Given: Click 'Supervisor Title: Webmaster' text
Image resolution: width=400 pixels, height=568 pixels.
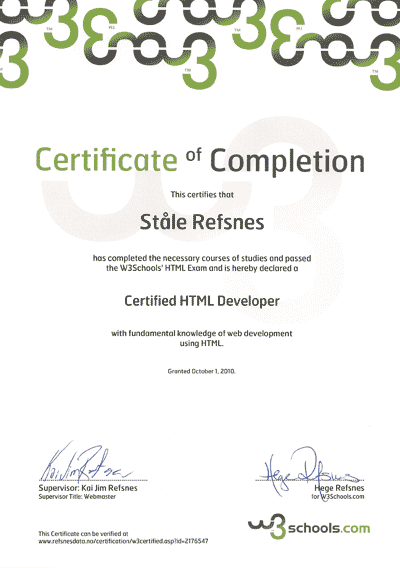Looking at the screenshot, I should pos(77,497).
